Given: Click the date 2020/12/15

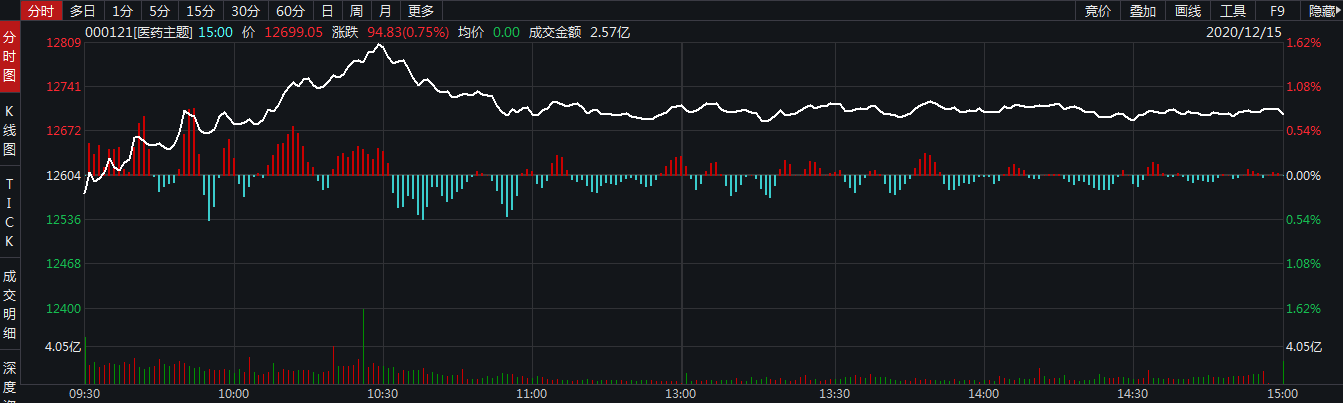Looking at the screenshot, I should 1244,33.
